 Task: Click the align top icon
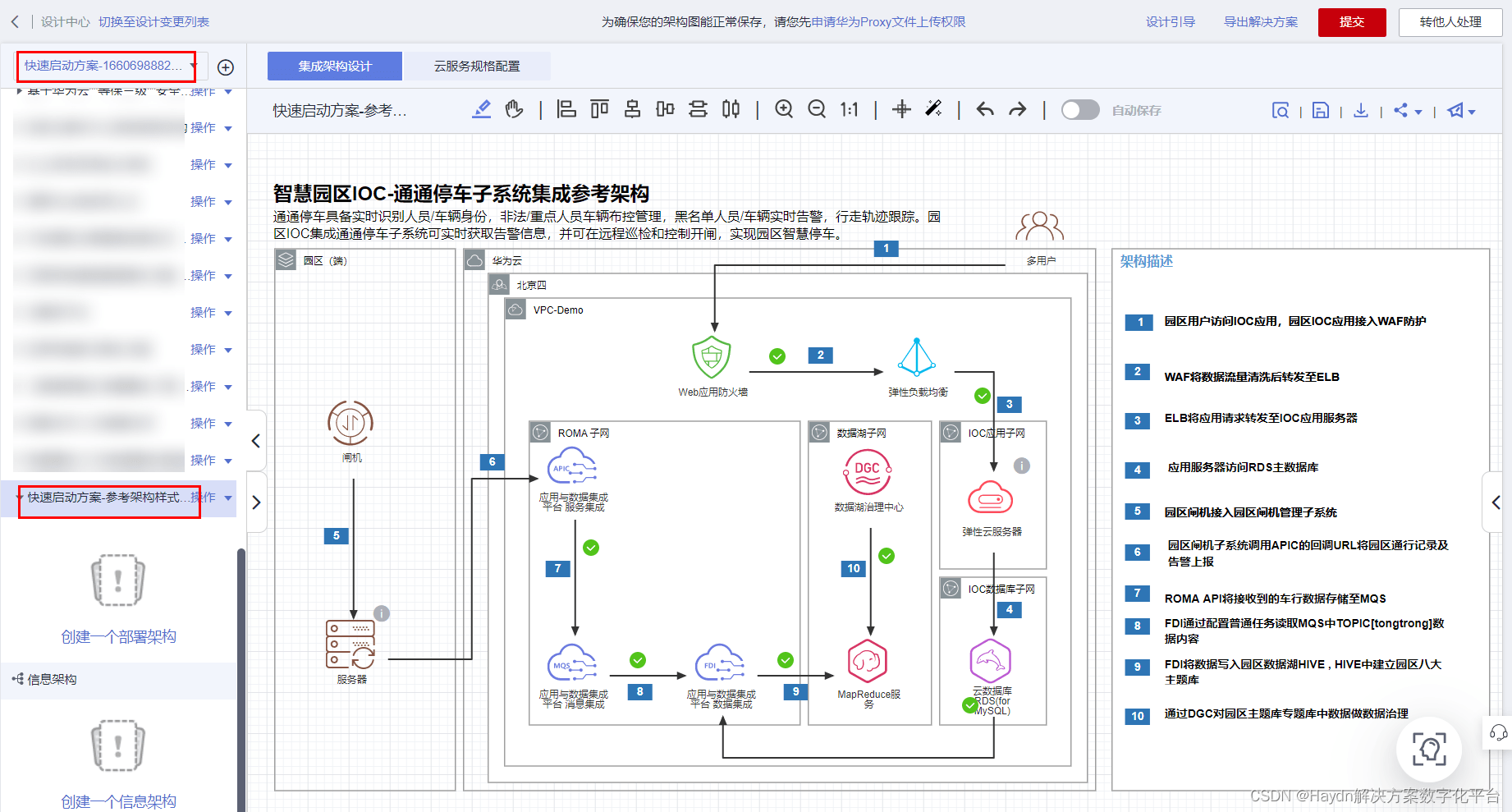click(599, 109)
